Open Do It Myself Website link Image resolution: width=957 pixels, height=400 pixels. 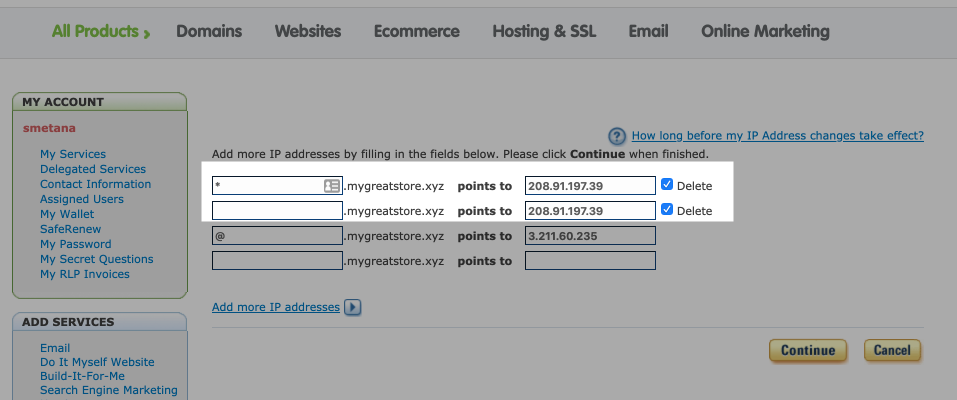[97, 362]
